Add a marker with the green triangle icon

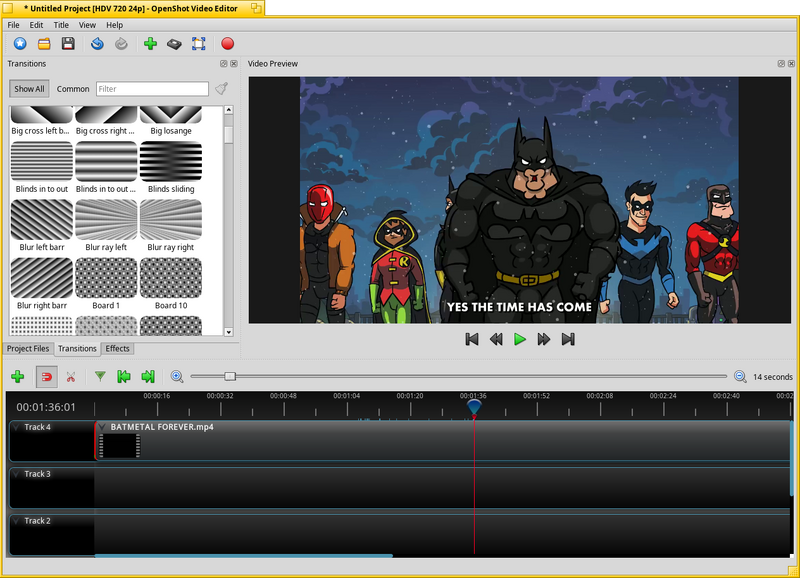pos(100,376)
